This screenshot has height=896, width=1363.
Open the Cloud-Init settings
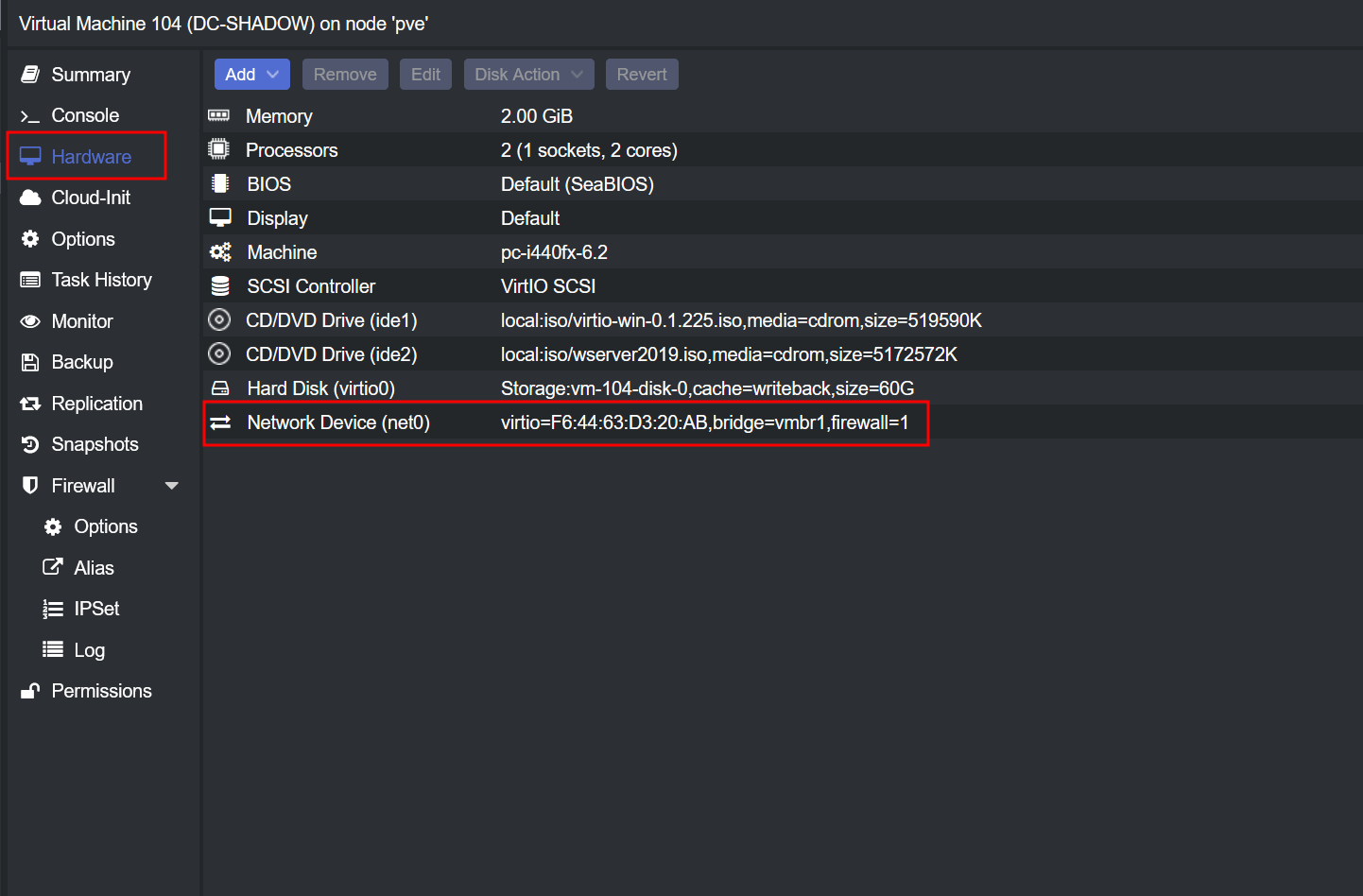point(91,198)
